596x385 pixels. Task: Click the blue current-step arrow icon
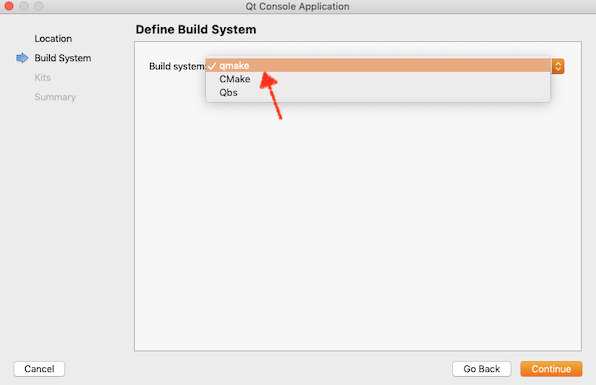click(x=22, y=58)
